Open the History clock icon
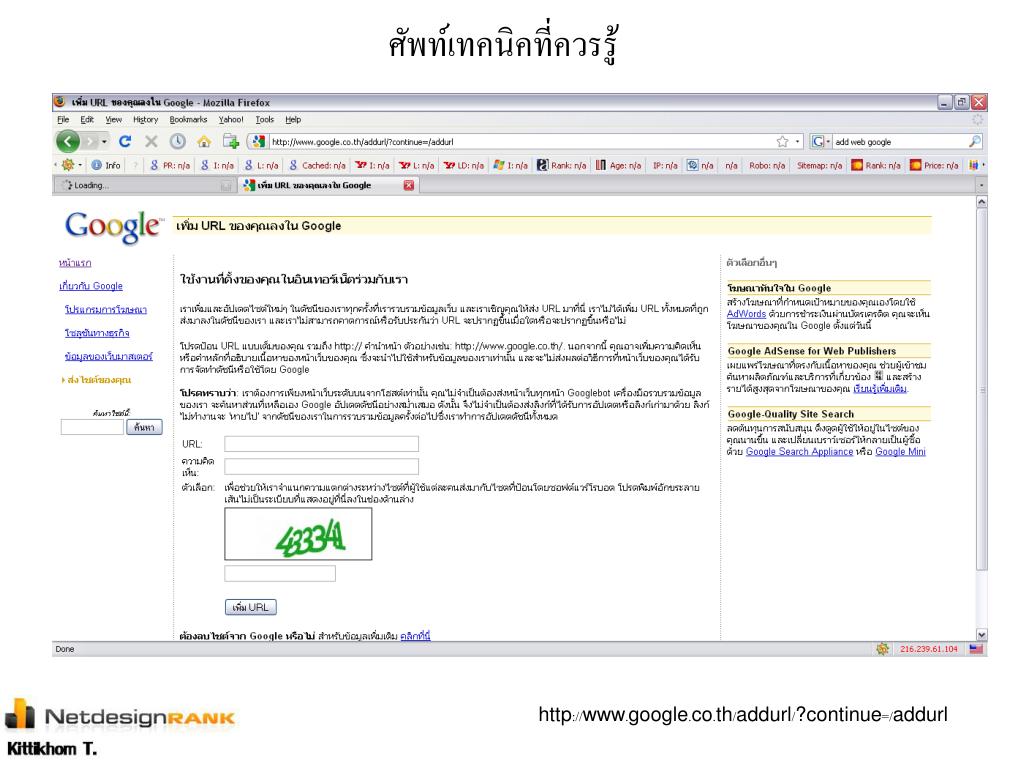 (x=178, y=141)
